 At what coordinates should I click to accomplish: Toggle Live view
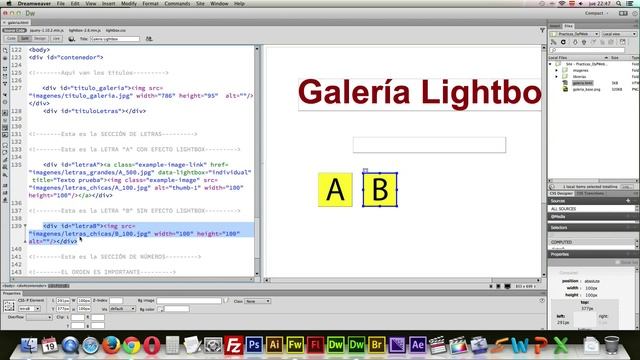56,38
